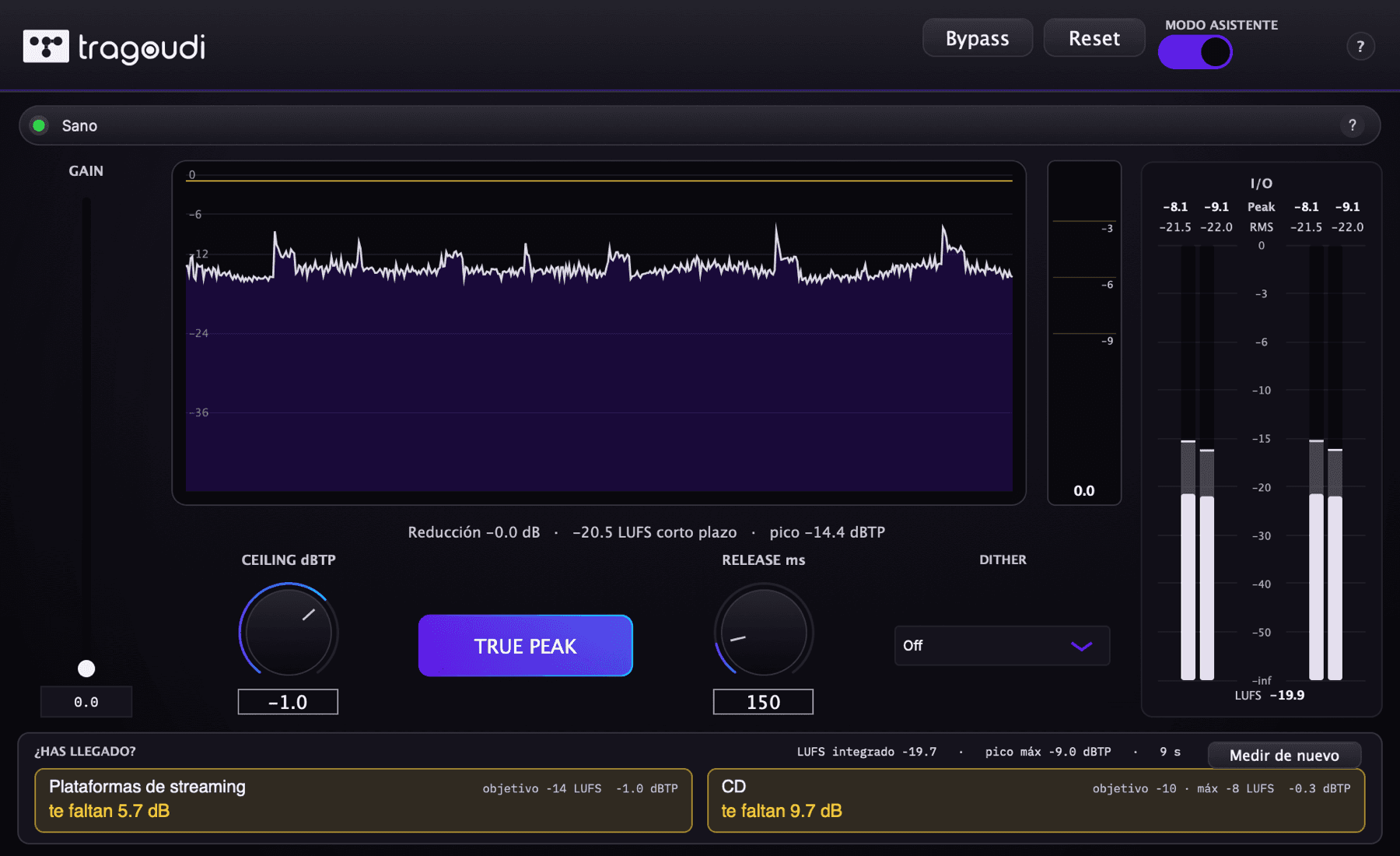1400x856 pixels.
Task: Click the Reset button
Action: pyautogui.click(x=1094, y=38)
